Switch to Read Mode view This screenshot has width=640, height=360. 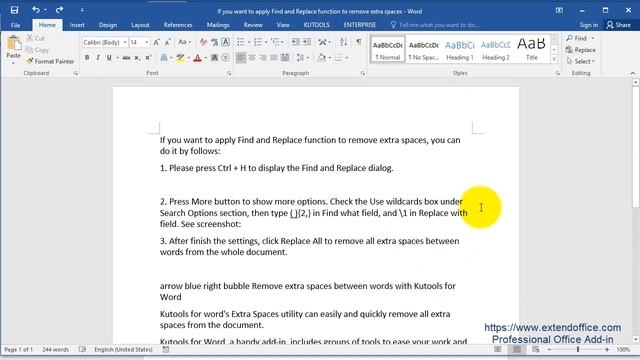tap(498, 349)
